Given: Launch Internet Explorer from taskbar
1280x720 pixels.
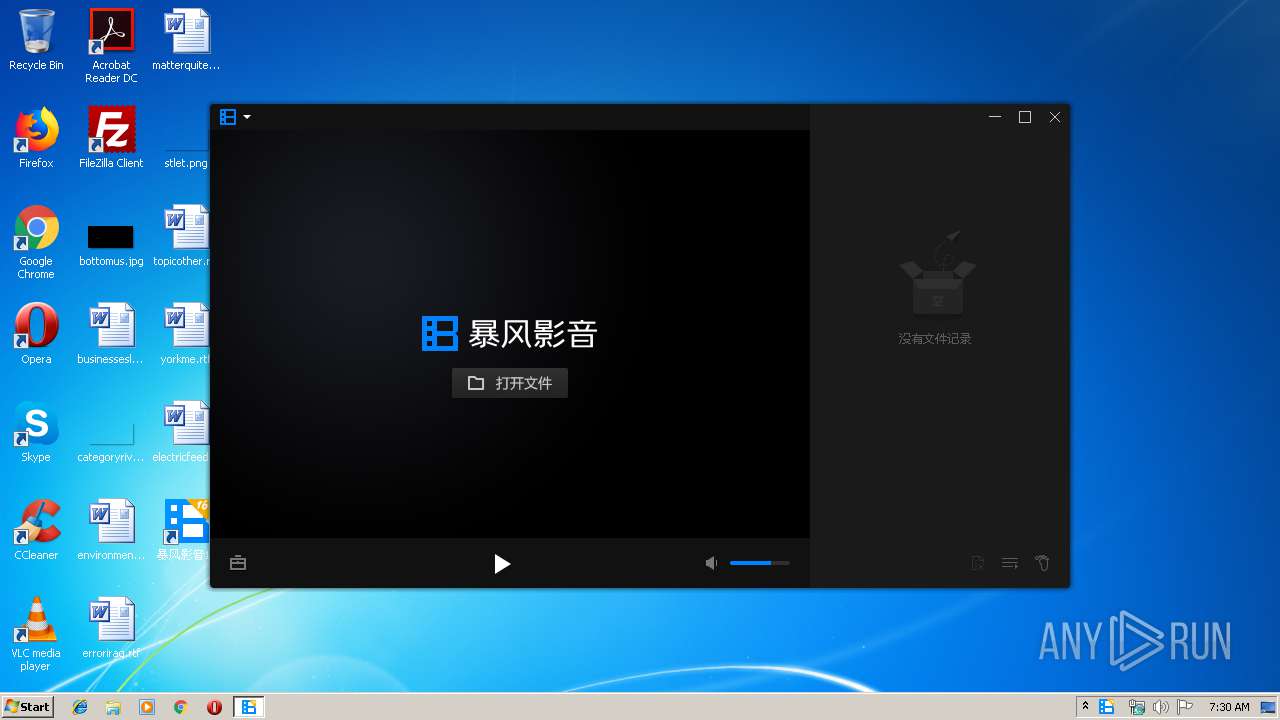Looking at the screenshot, I should (80, 707).
